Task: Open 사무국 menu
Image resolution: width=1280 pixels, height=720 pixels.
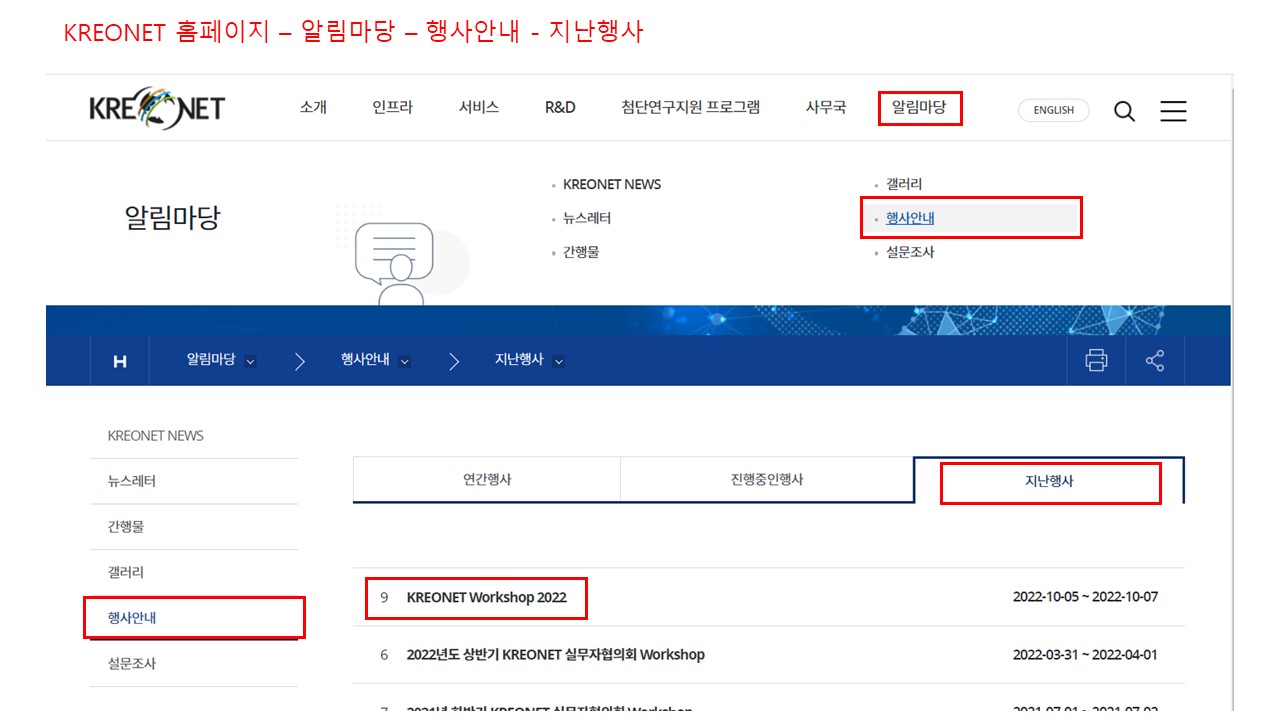Action: (x=826, y=107)
